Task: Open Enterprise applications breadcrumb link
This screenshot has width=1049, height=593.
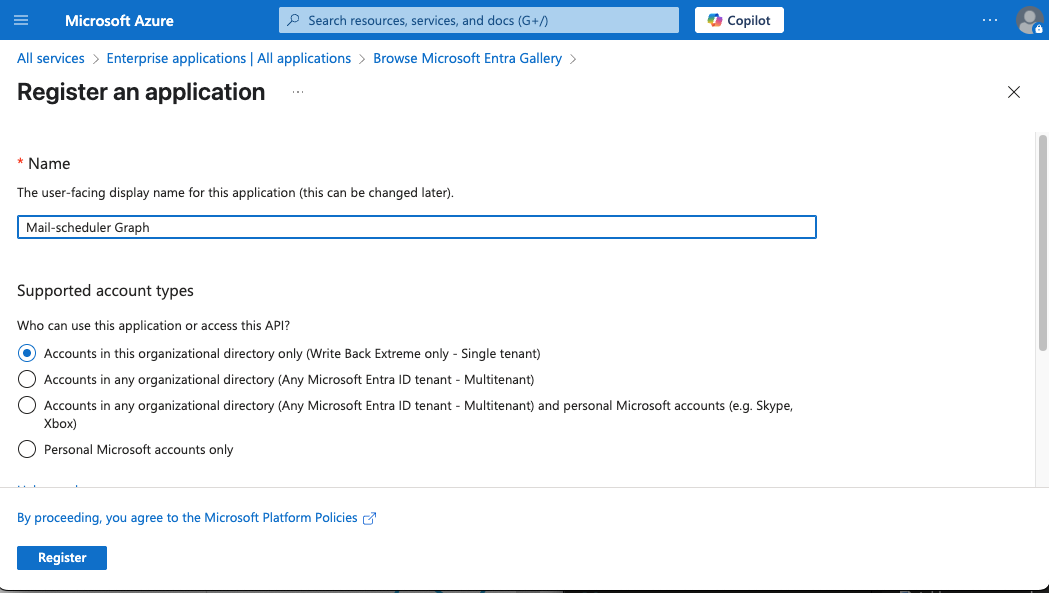Action: (x=228, y=58)
